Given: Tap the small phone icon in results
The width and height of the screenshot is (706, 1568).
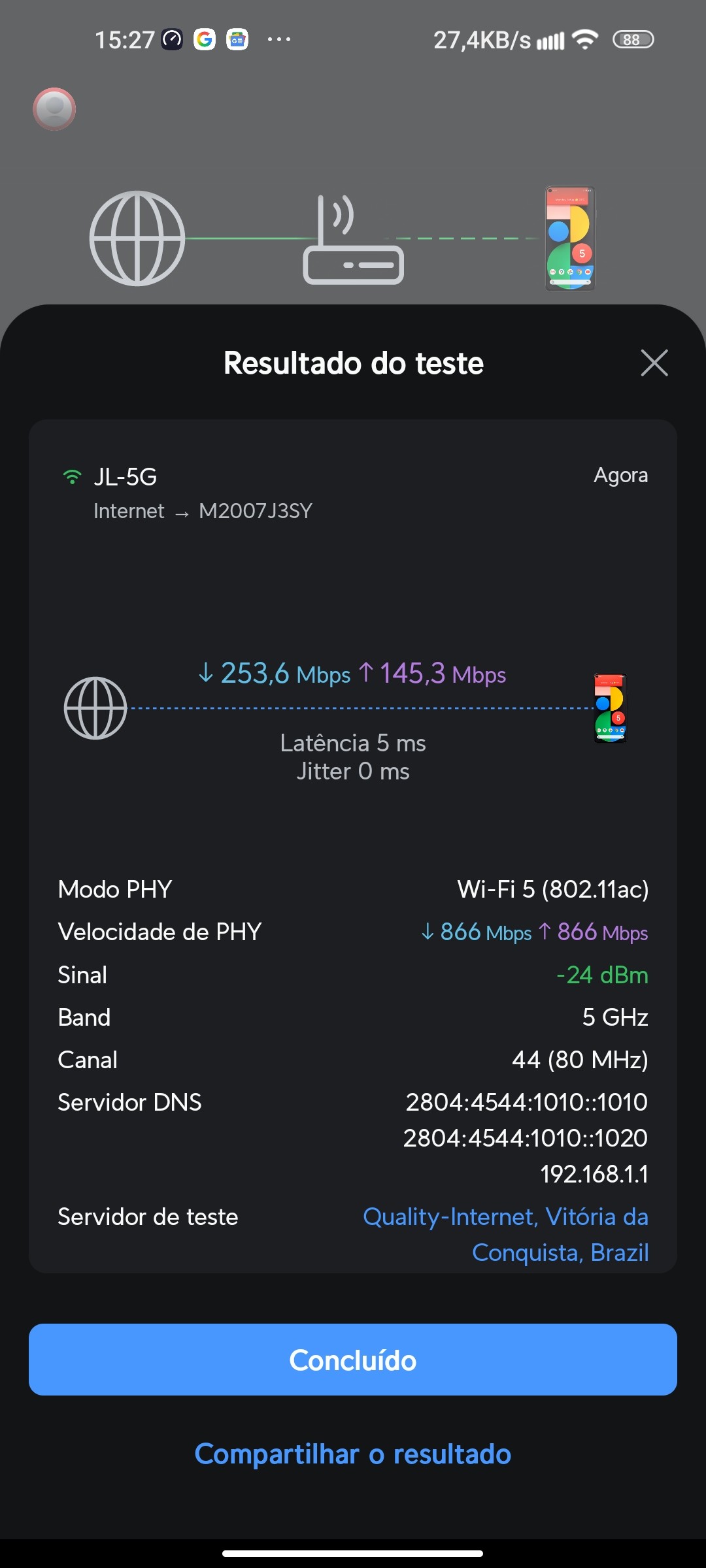Looking at the screenshot, I should click(x=610, y=708).
